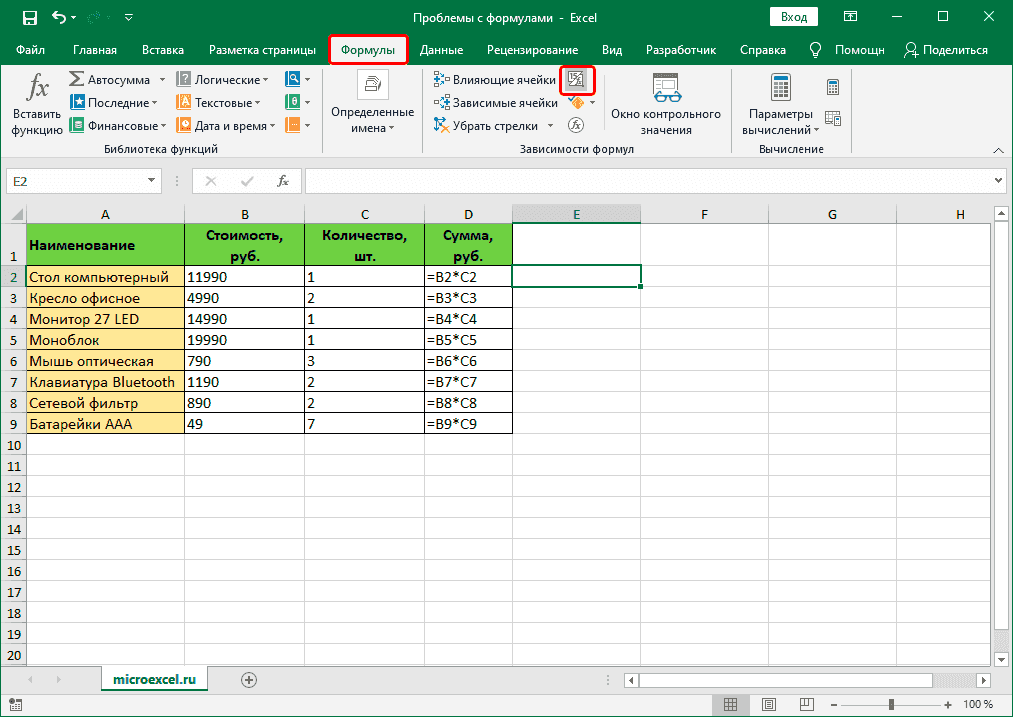Click the Вычислить формулу fx icon
Viewport: 1013px width, 717px height.
click(575, 125)
